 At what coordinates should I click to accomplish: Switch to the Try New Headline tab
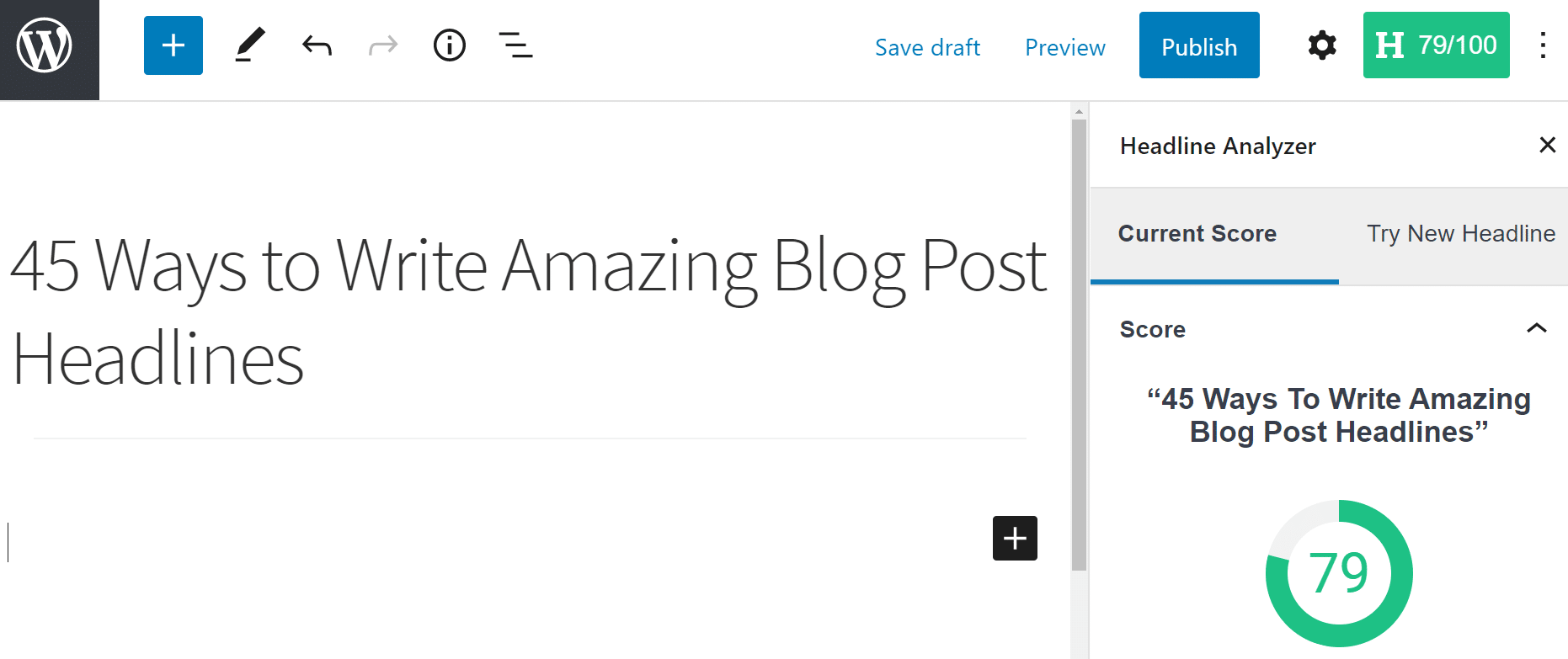1460,234
